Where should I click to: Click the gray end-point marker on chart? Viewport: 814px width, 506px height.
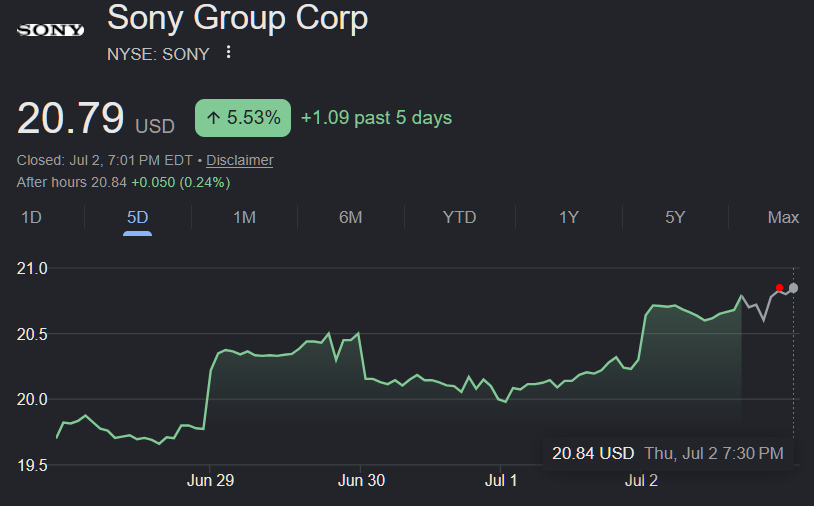click(x=793, y=288)
